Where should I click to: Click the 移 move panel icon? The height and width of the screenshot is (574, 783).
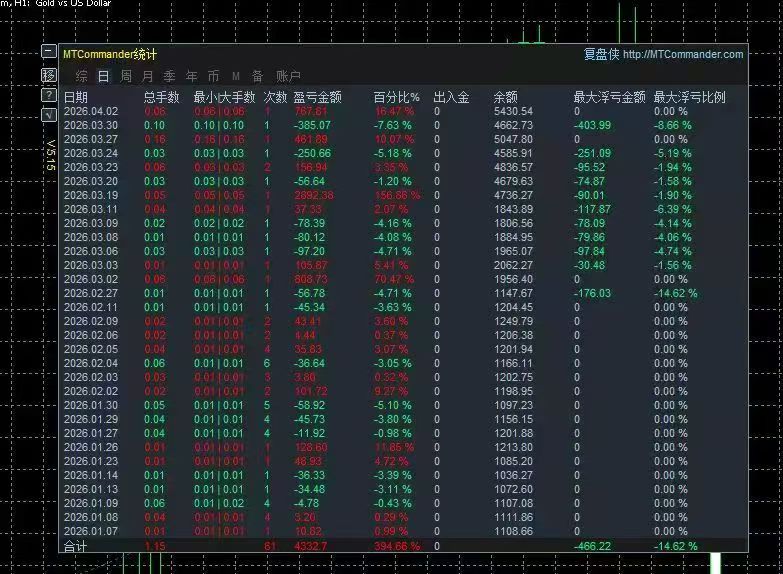point(48,75)
